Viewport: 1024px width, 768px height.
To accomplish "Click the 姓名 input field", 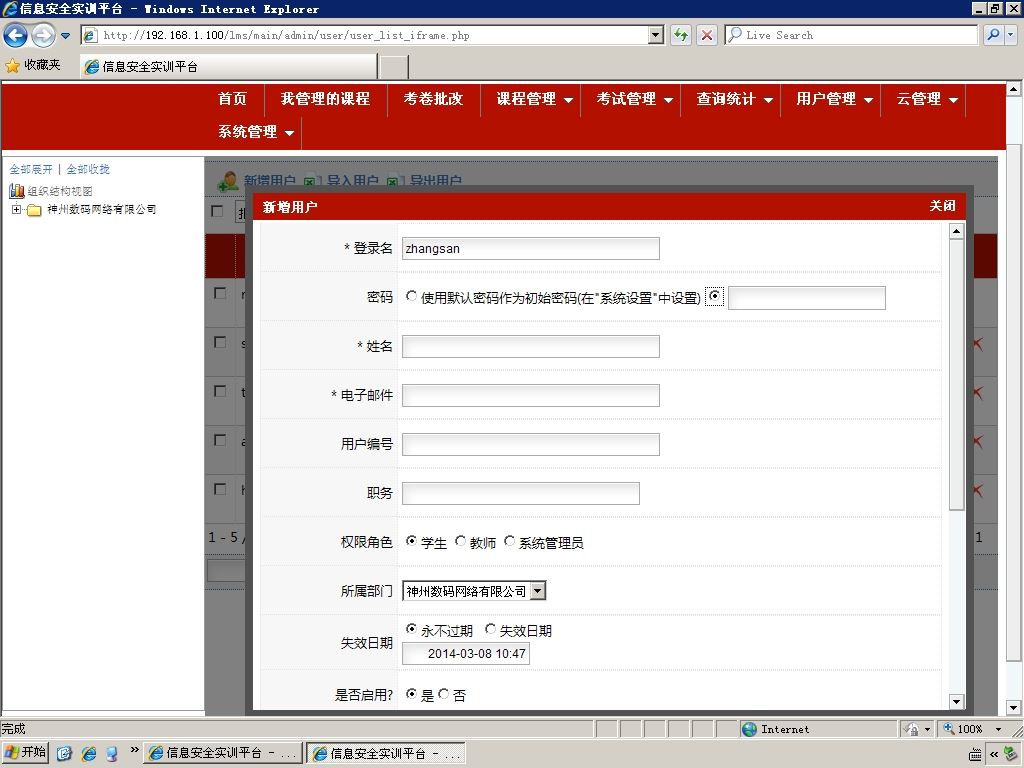I will pyautogui.click(x=530, y=347).
